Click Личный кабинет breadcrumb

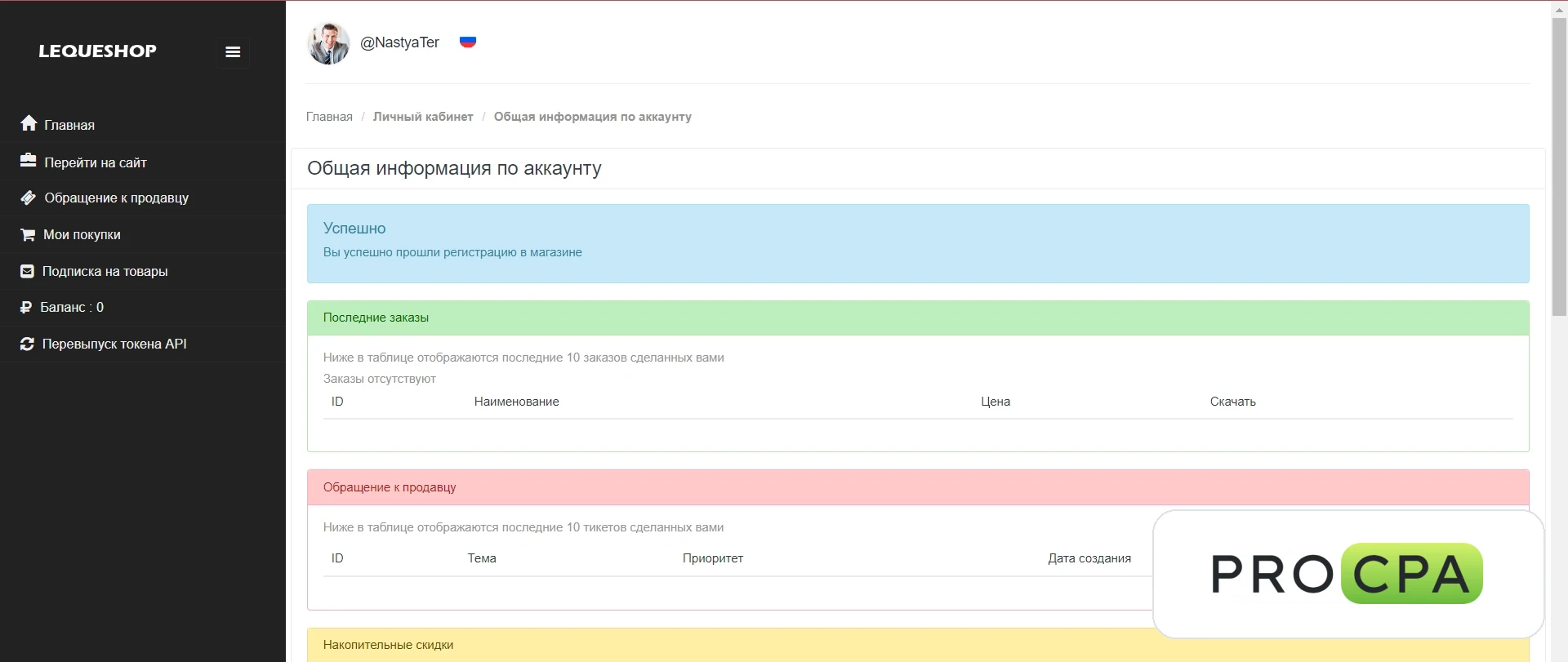[x=423, y=117]
